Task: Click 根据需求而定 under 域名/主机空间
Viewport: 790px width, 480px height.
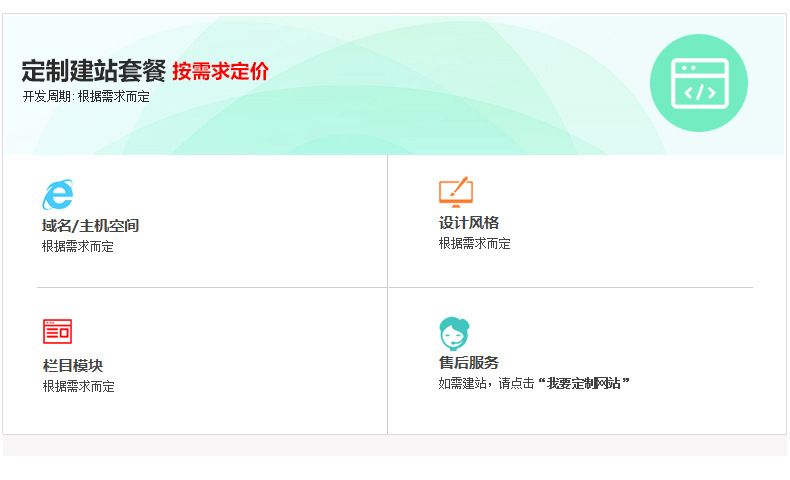Action: 78,247
